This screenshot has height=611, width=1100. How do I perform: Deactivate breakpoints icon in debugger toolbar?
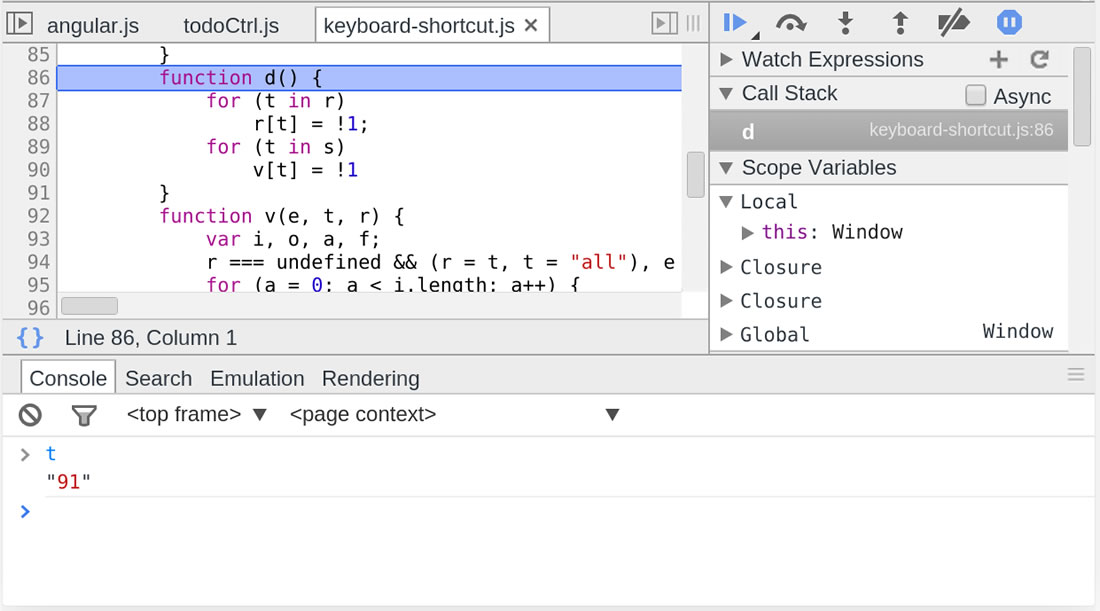click(953, 23)
